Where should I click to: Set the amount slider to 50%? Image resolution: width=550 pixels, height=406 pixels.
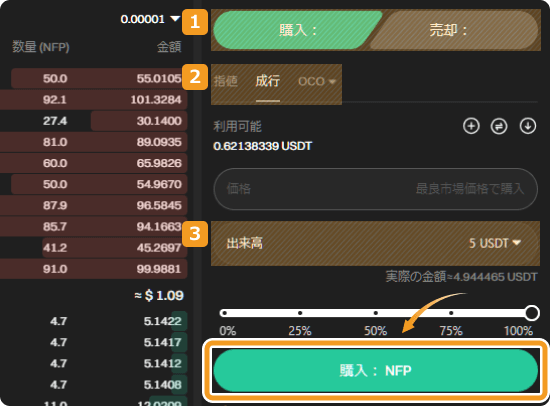click(x=376, y=313)
